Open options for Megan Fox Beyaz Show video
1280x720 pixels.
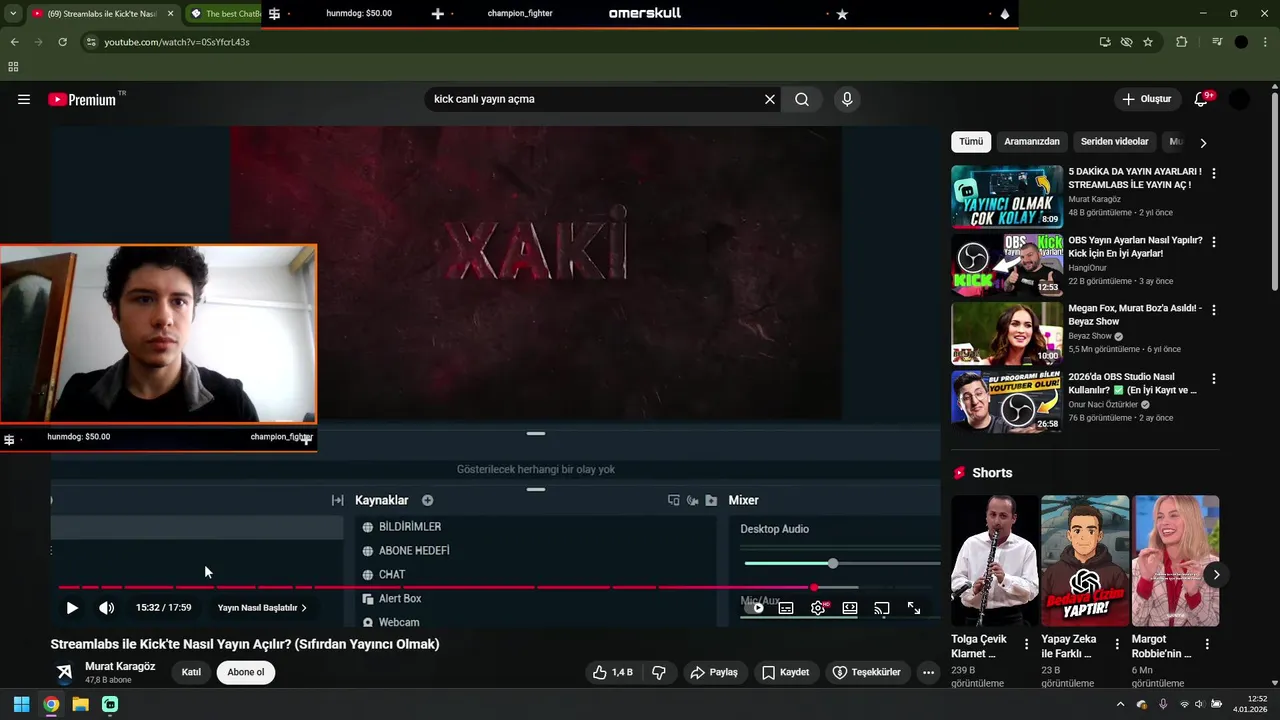(x=1214, y=310)
